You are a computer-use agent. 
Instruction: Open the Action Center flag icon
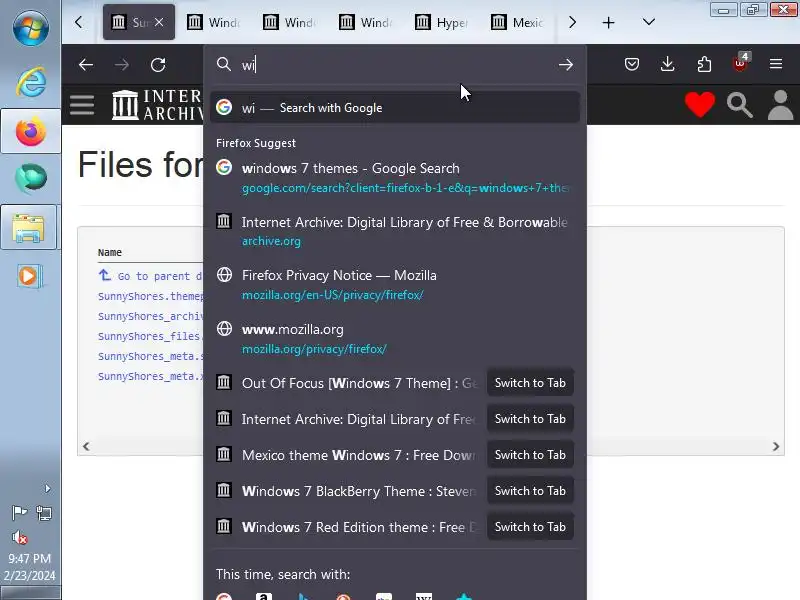(19, 512)
